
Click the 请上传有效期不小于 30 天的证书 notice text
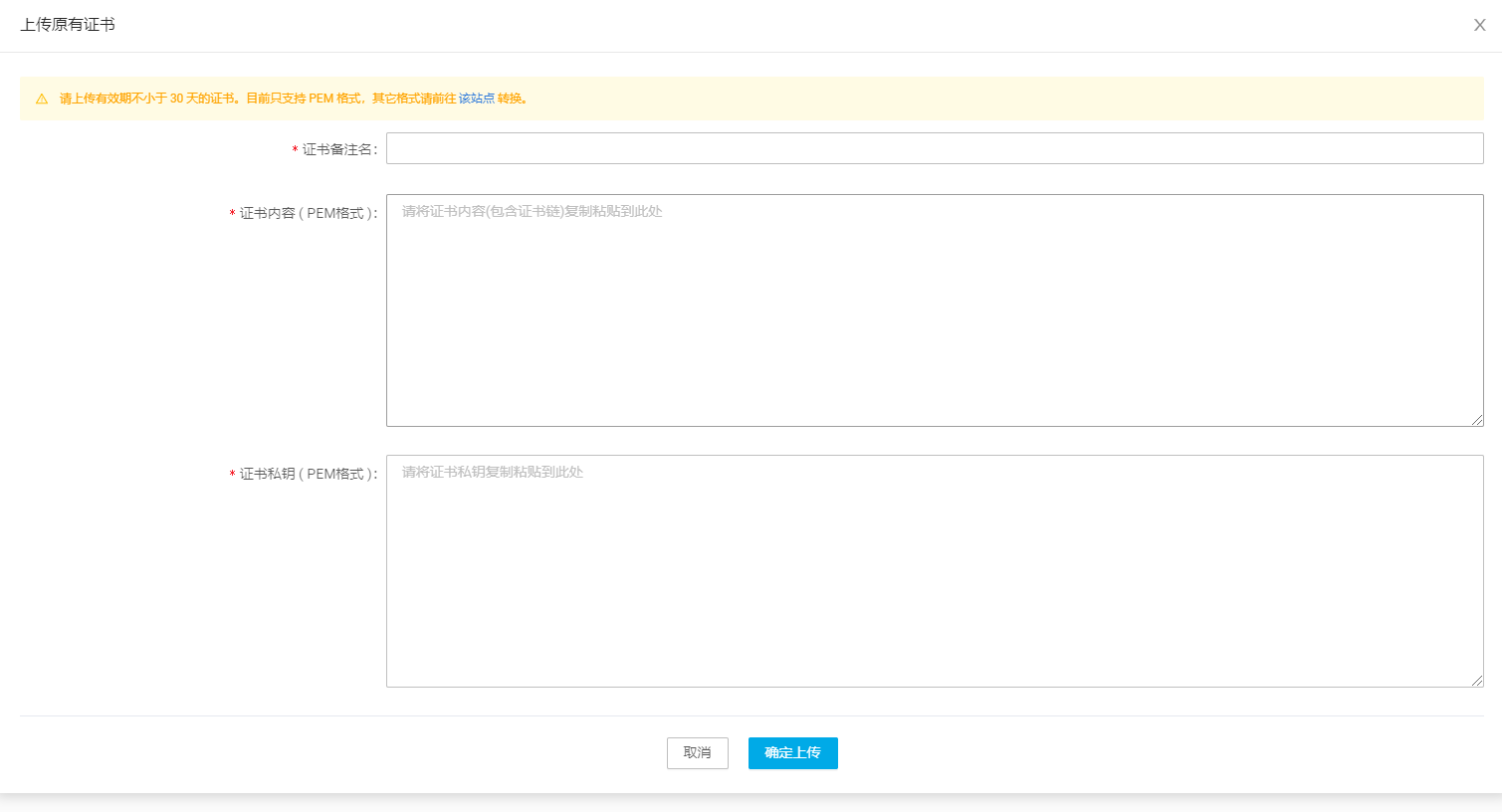click(x=147, y=99)
